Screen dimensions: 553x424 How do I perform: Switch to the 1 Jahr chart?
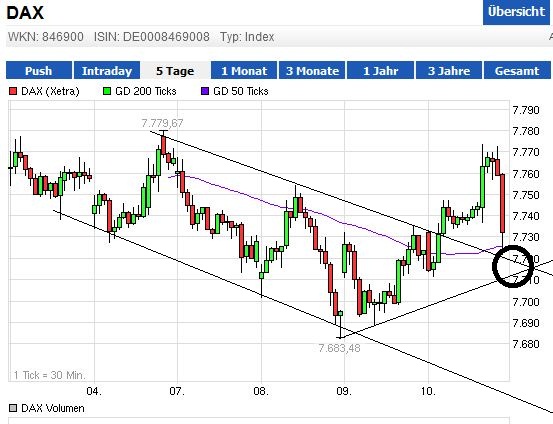381,71
